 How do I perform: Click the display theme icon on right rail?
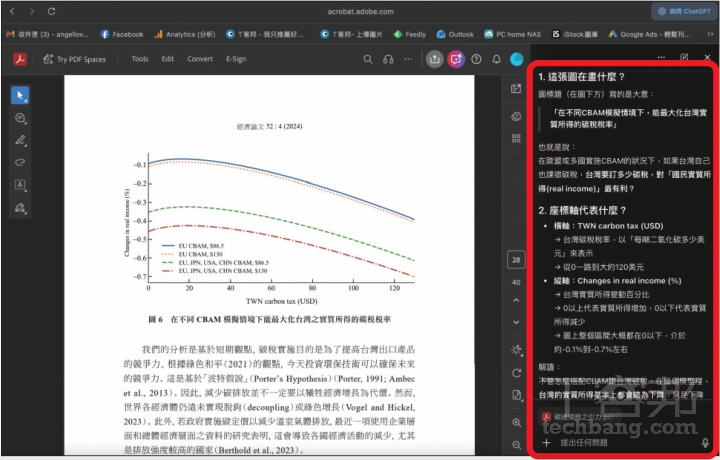(516, 350)
